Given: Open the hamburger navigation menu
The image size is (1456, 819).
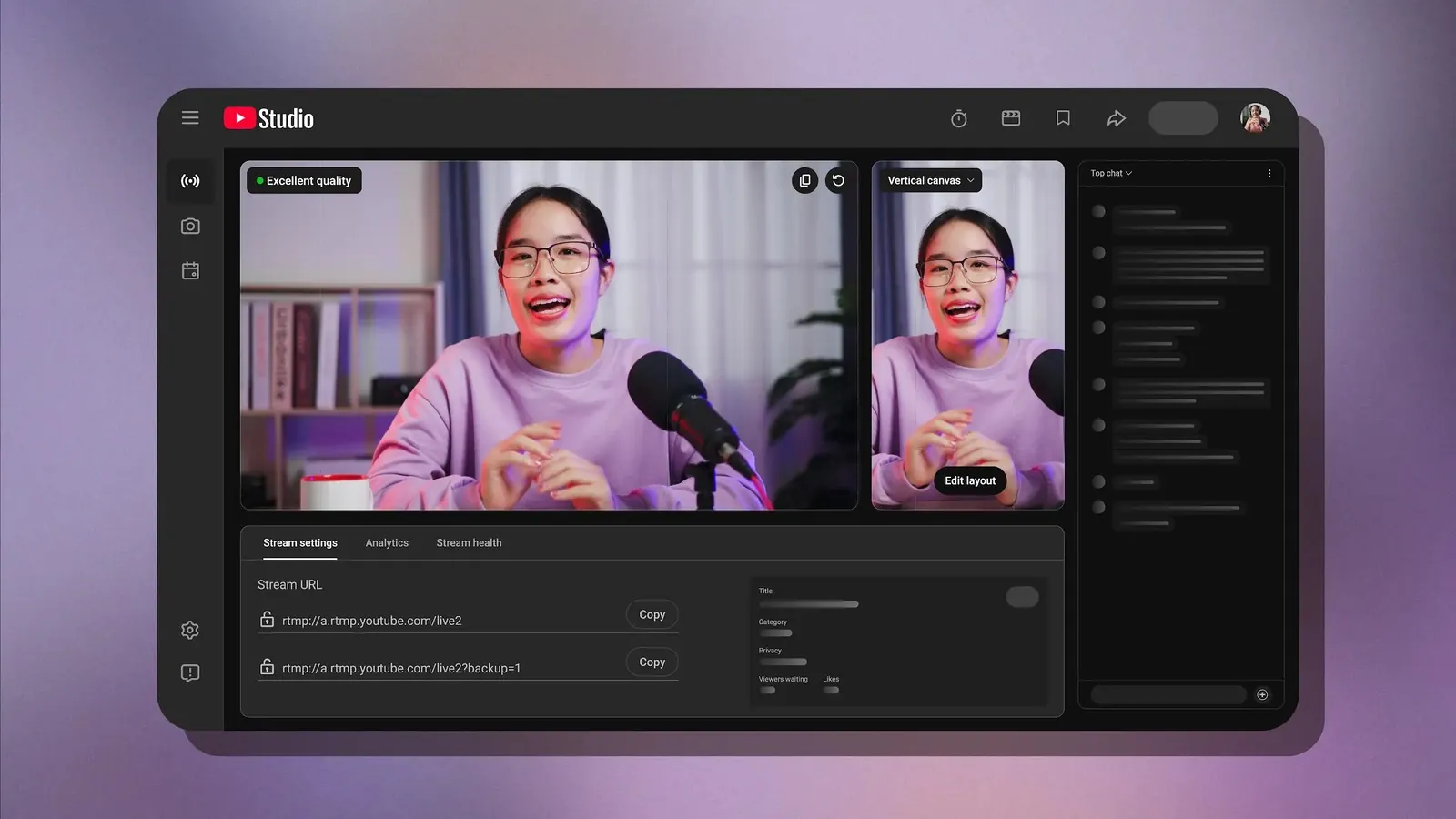Looking at the screenshot, I should click(190, 117).
